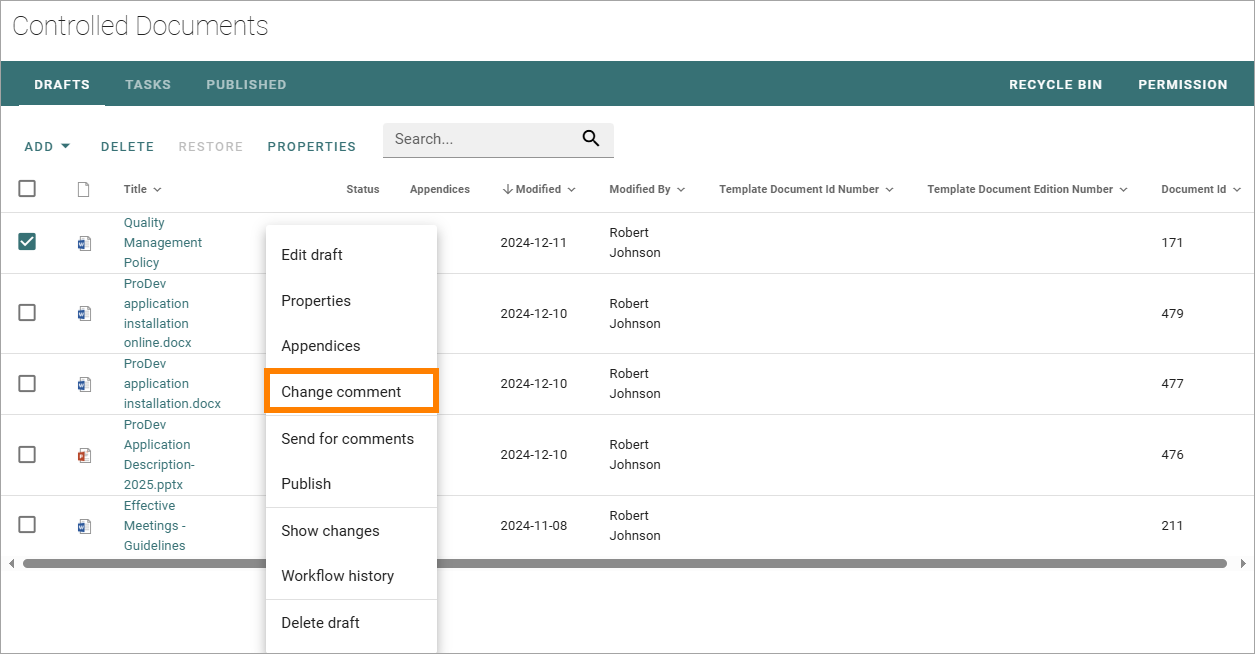
Task: Open Document Id column dropdown
Action: (x=1236, y=189)
